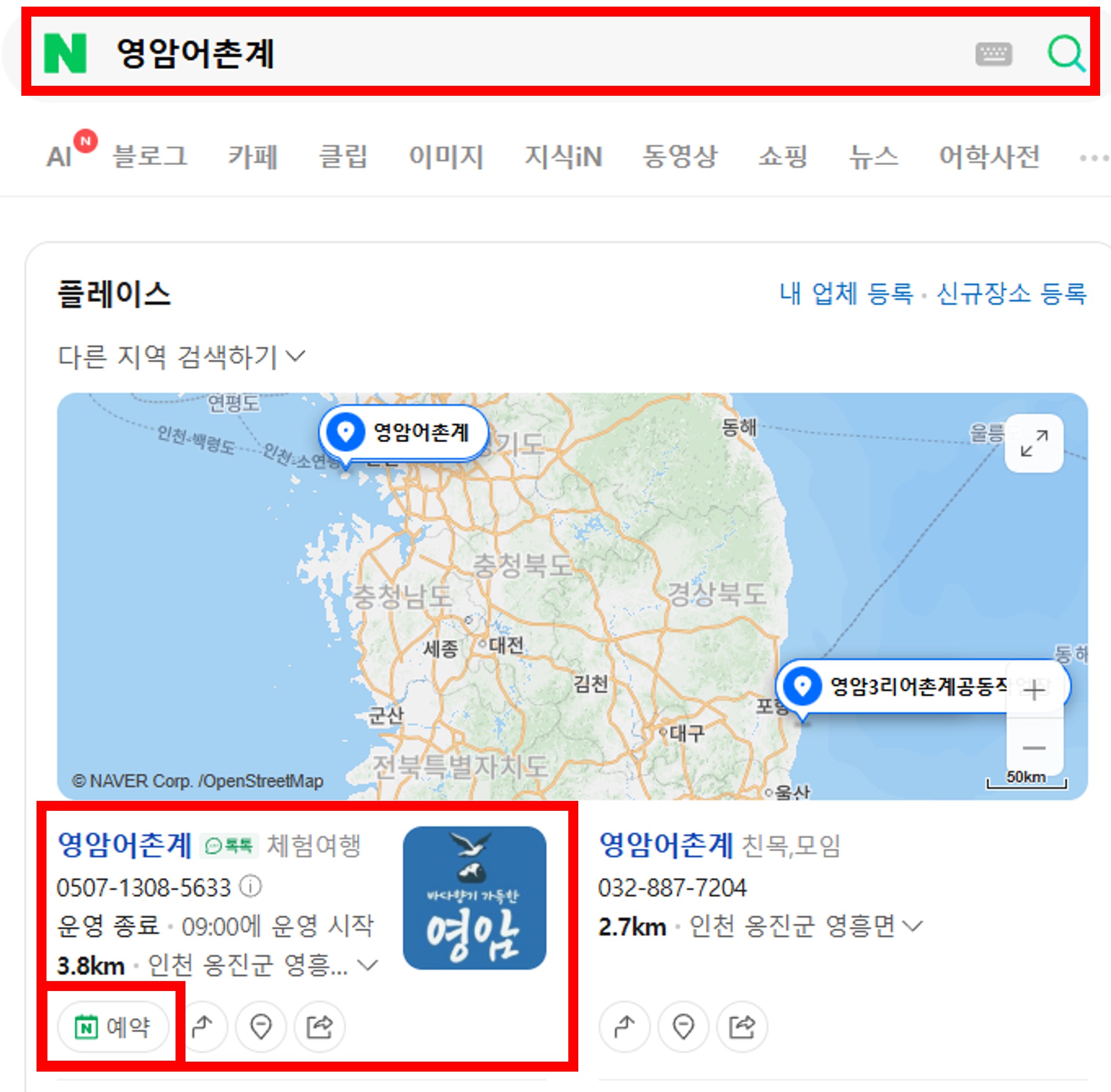Switch to the 어학사전 tab

pyautogui.click(x=990, y=156)
